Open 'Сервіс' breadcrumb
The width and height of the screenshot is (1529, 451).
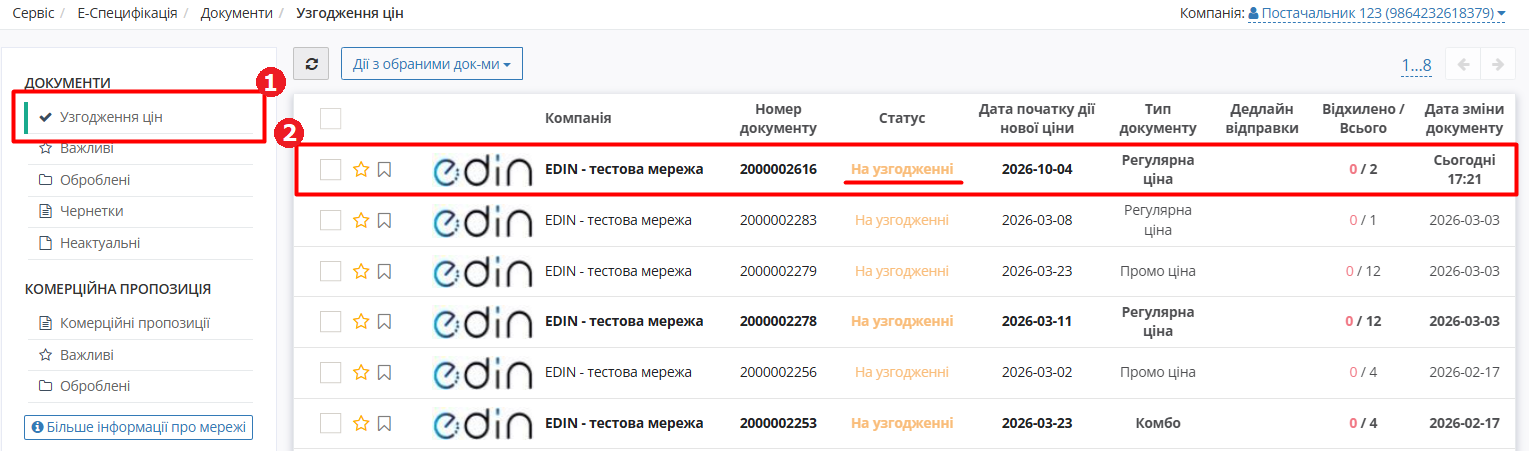[33, 13]
